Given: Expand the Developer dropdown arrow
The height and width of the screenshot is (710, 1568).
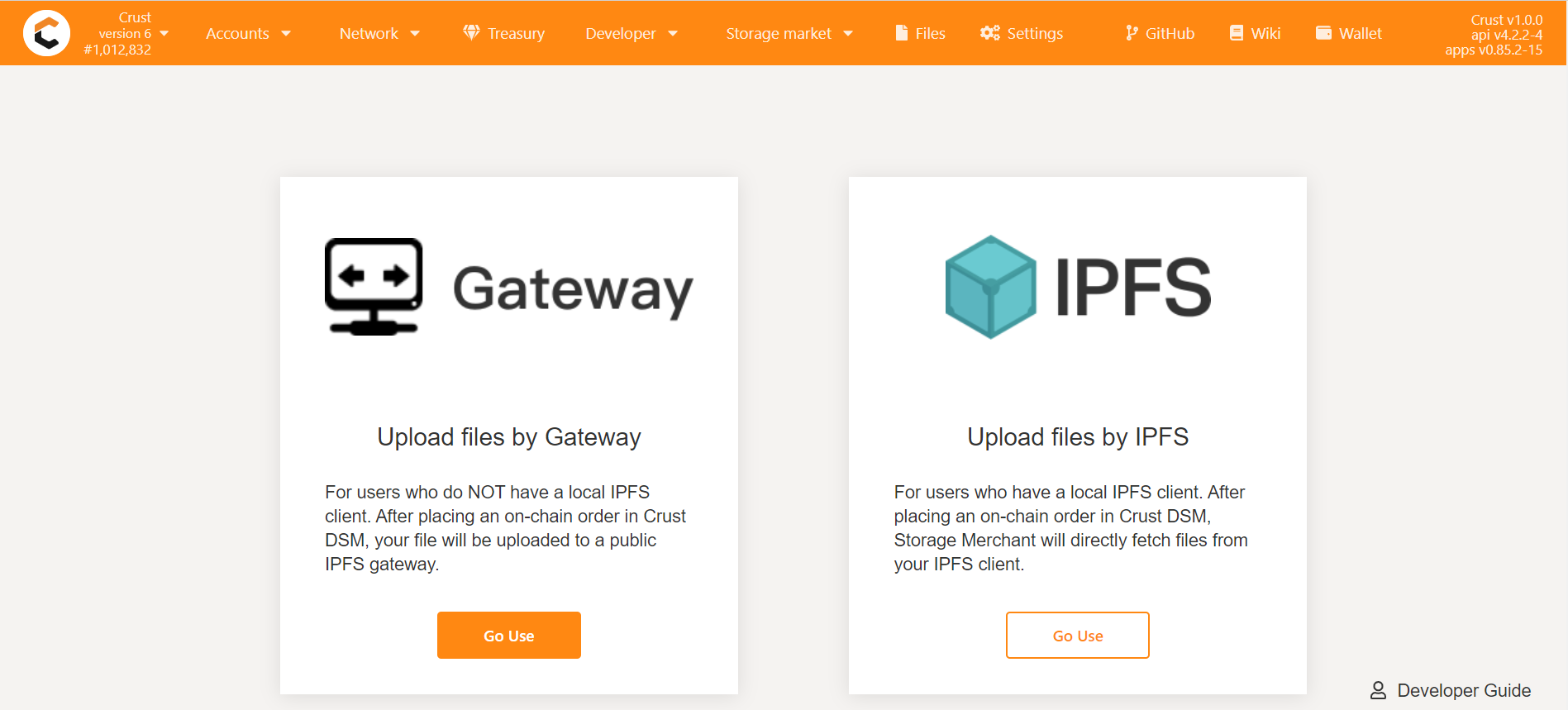Looking at the screenshot, I should point(673,34).
